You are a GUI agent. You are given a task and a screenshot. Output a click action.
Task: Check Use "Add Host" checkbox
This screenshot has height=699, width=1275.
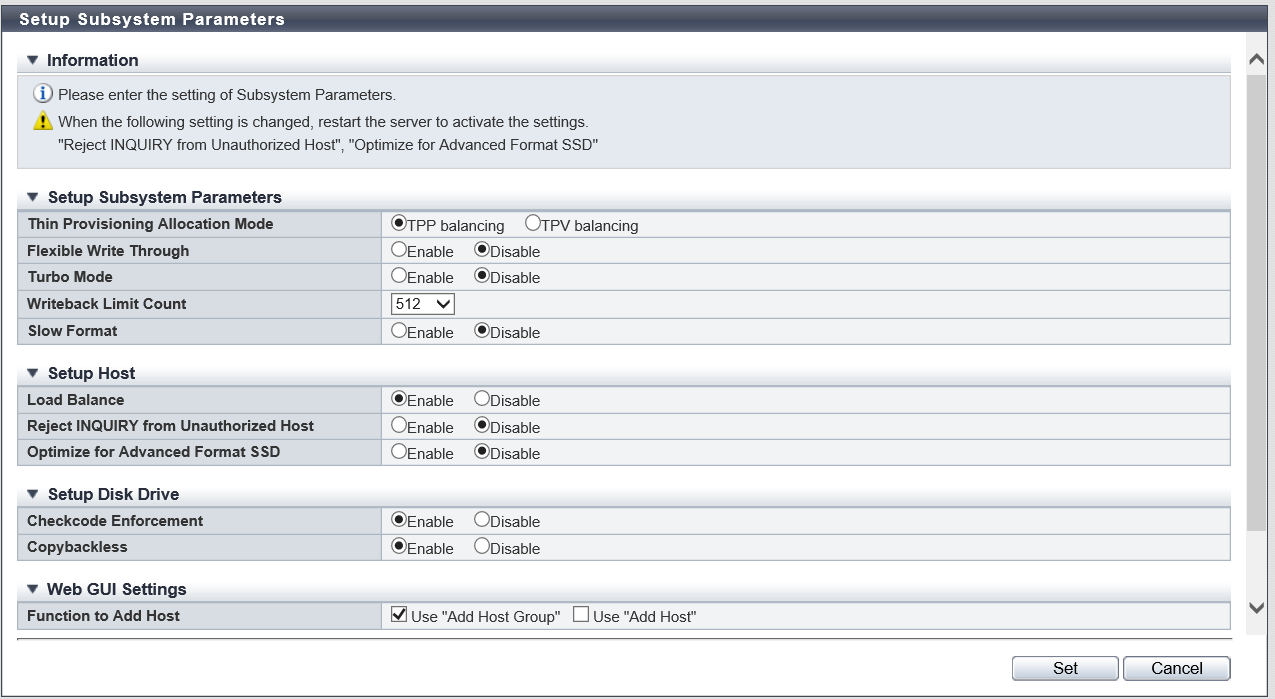(581, 615)
